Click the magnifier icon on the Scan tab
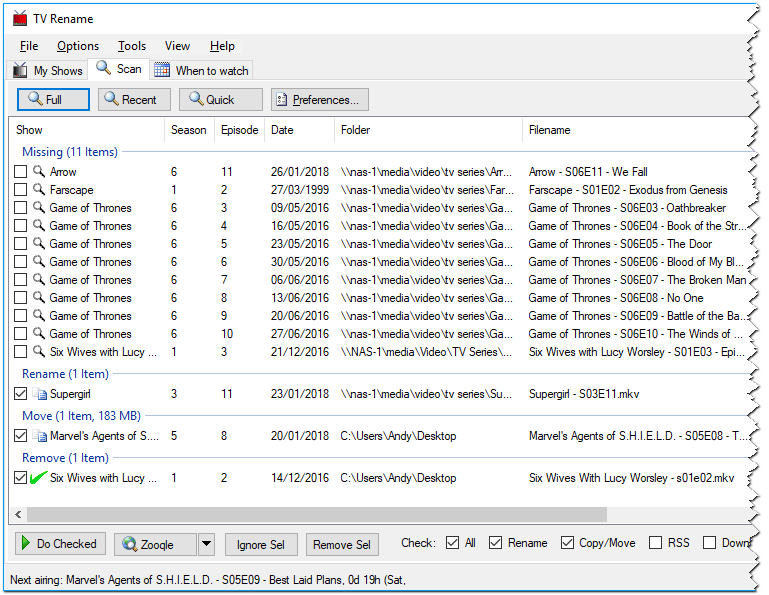769x595 pixels. click(103, 68)
